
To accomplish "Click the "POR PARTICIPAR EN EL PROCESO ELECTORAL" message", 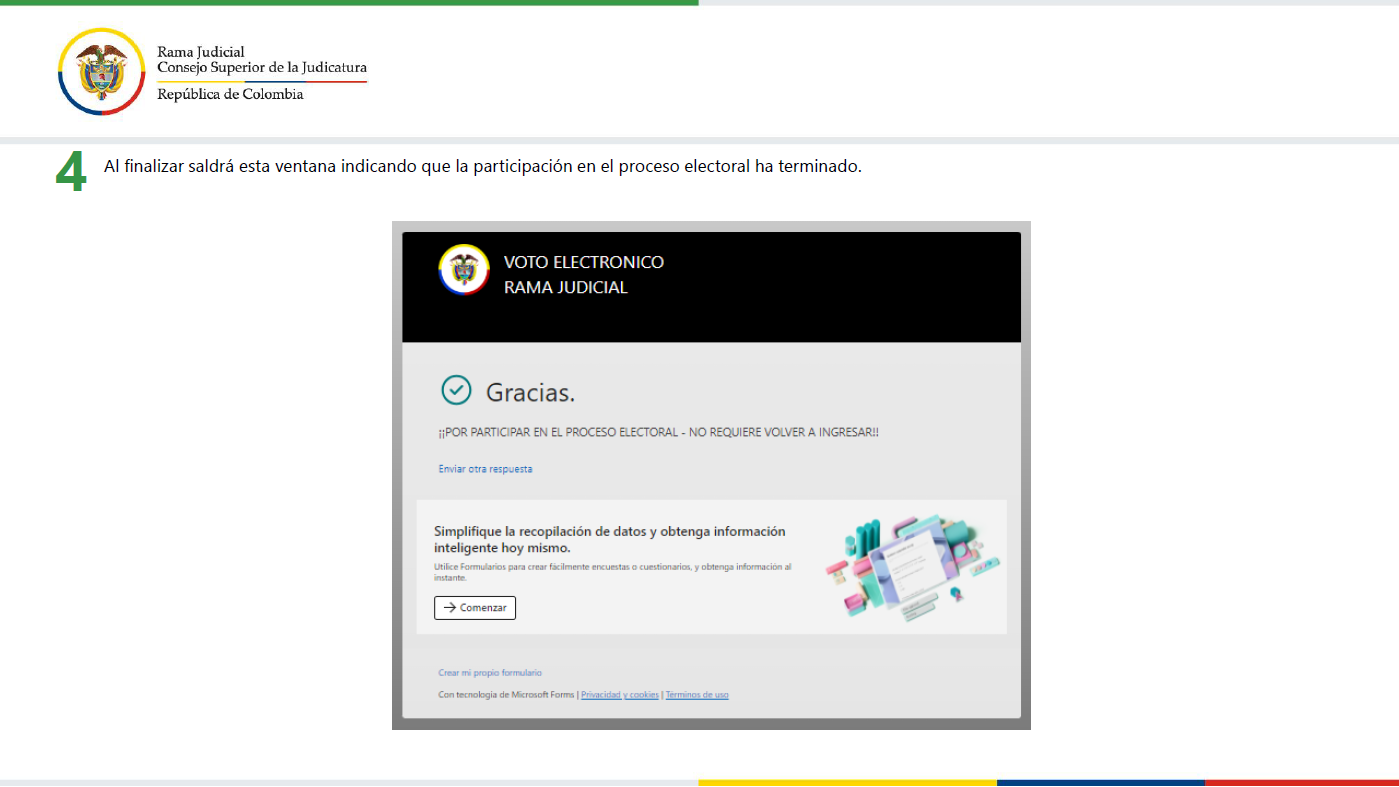I will click(658, 433).
